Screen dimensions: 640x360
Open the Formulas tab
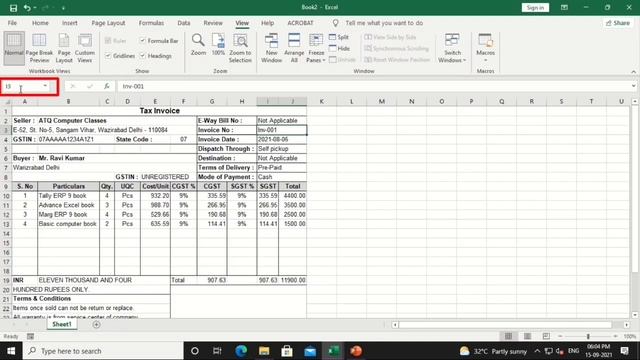[151, 23]
